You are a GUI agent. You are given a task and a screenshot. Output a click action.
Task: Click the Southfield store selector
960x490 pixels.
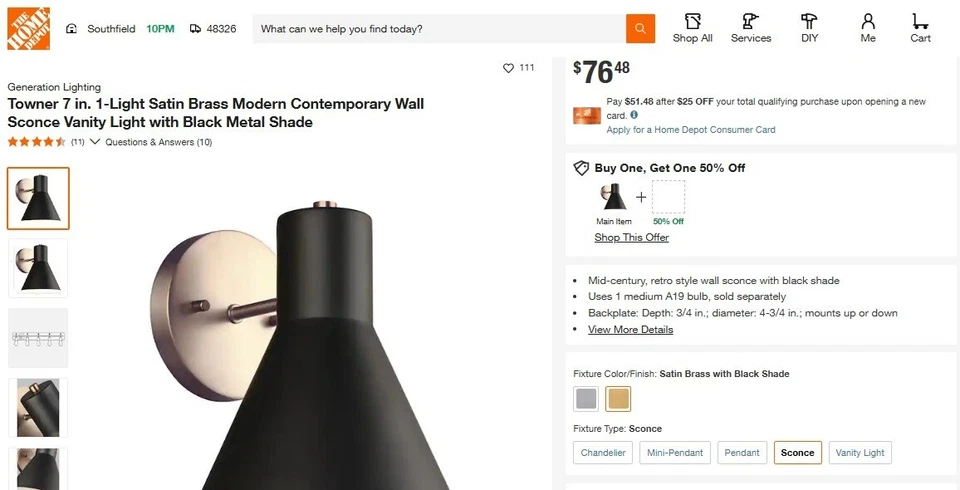click(x=101, y=29)
